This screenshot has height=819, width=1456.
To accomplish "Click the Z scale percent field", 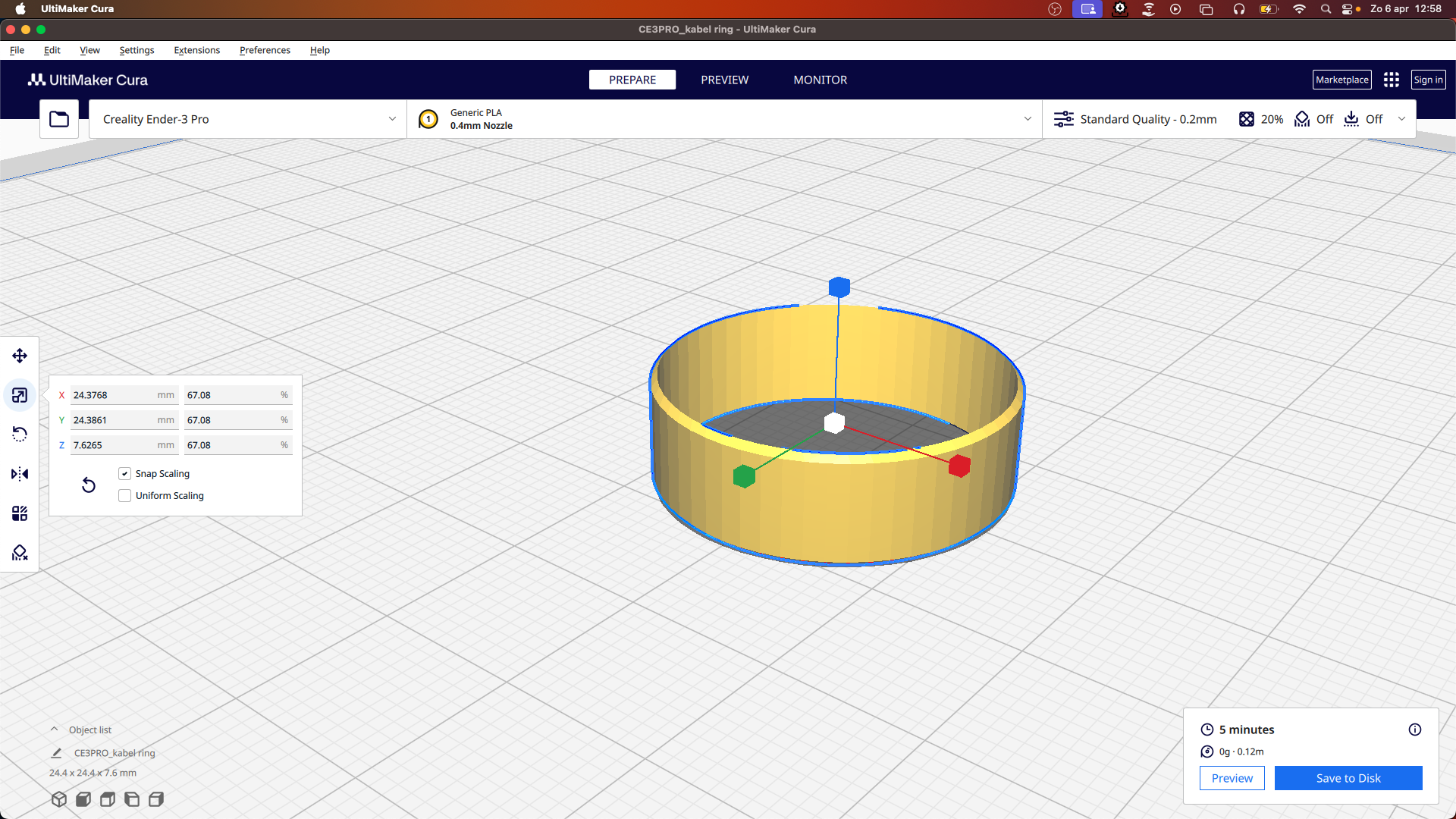I will point(237,445).
